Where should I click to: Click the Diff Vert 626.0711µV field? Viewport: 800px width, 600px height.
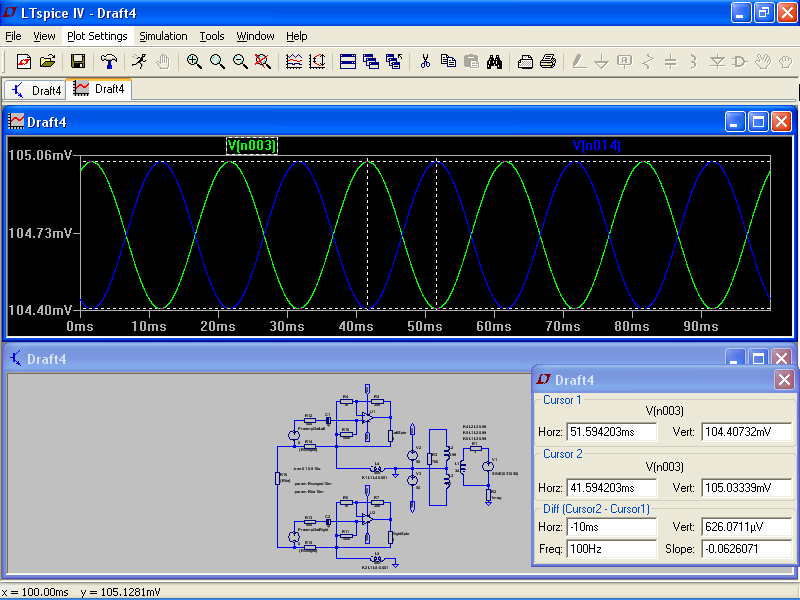pos(746,527)
